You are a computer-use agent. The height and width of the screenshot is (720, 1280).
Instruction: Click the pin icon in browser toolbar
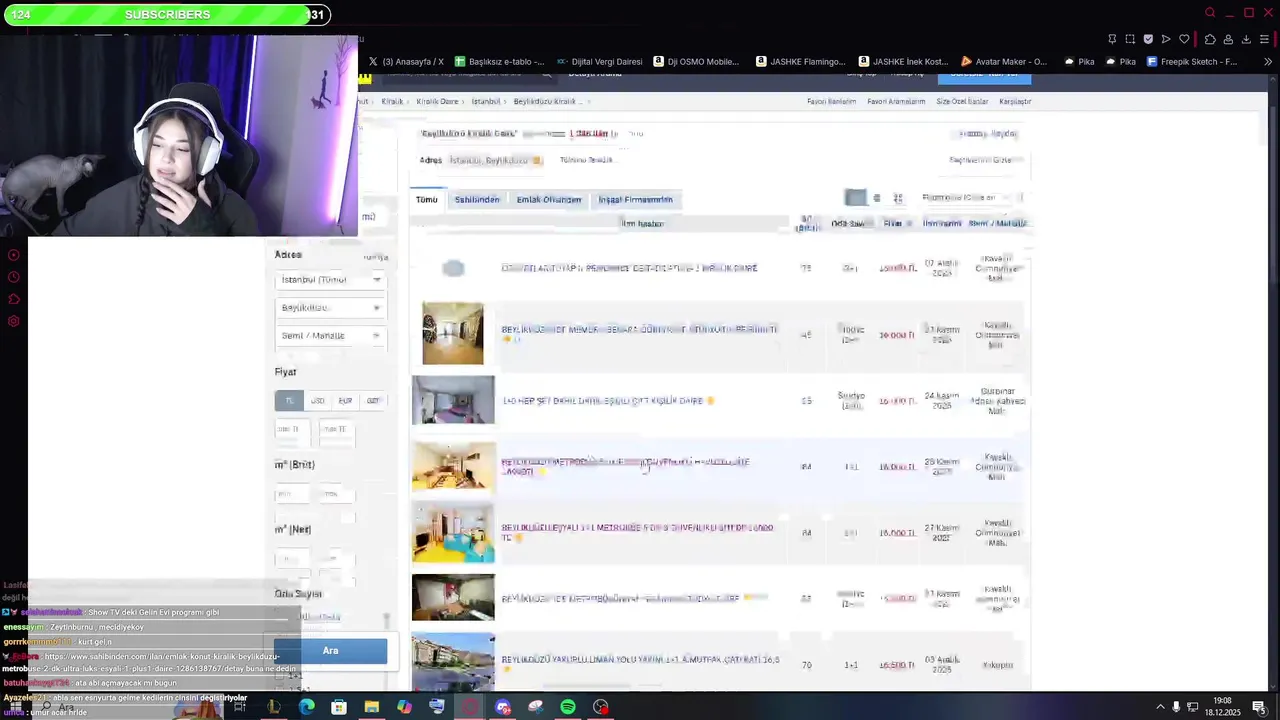coord(1112,39)
